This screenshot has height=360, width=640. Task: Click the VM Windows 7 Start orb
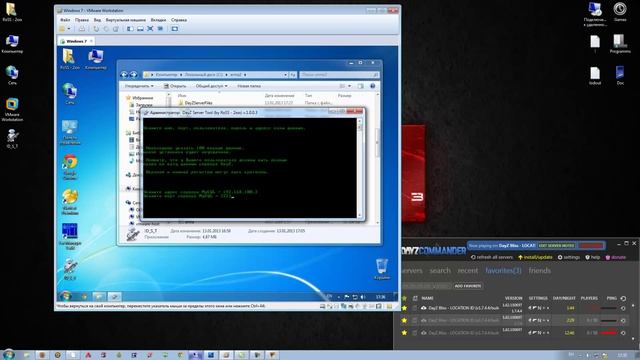tap(65, 297)
